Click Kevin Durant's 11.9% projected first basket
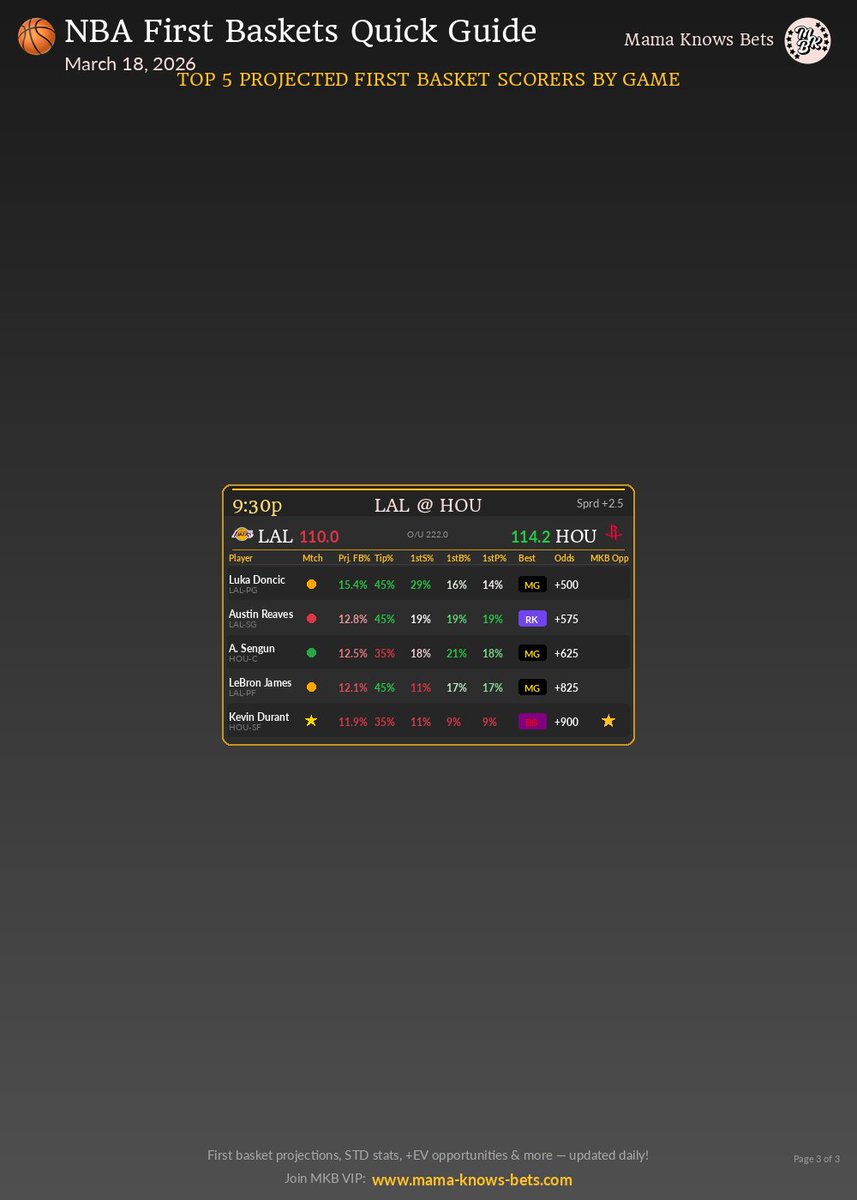Image resolution: width=857 pixels, height=1200 pixels. 354,722
